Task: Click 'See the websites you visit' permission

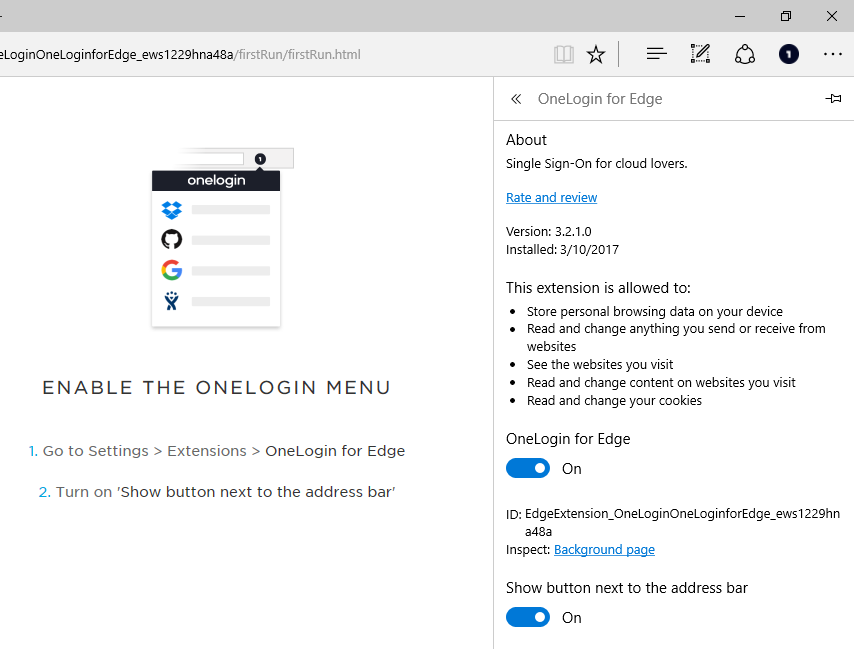Action: point(600,364)
